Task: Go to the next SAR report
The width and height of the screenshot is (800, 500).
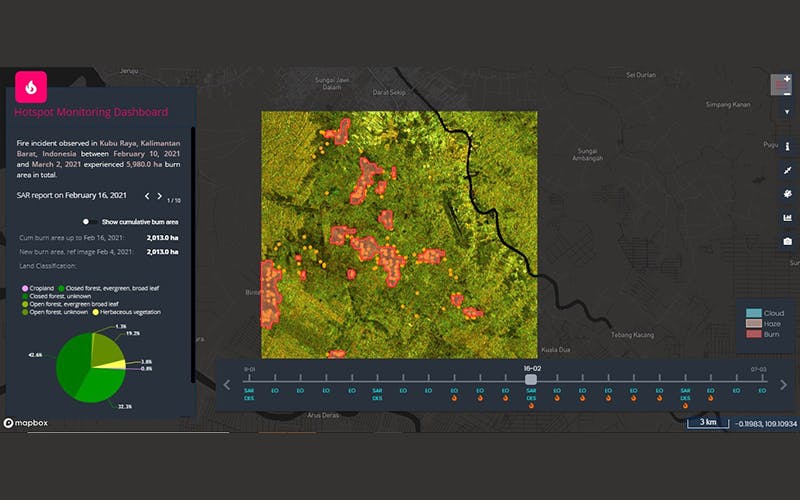Action: click(159, 196)
